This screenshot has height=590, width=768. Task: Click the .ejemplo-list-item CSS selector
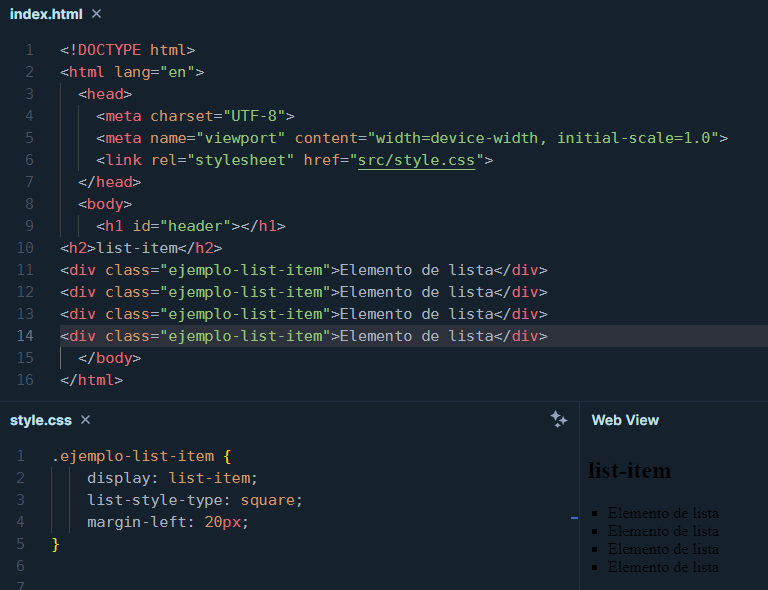pyautogui.click(x=132, y=456)
